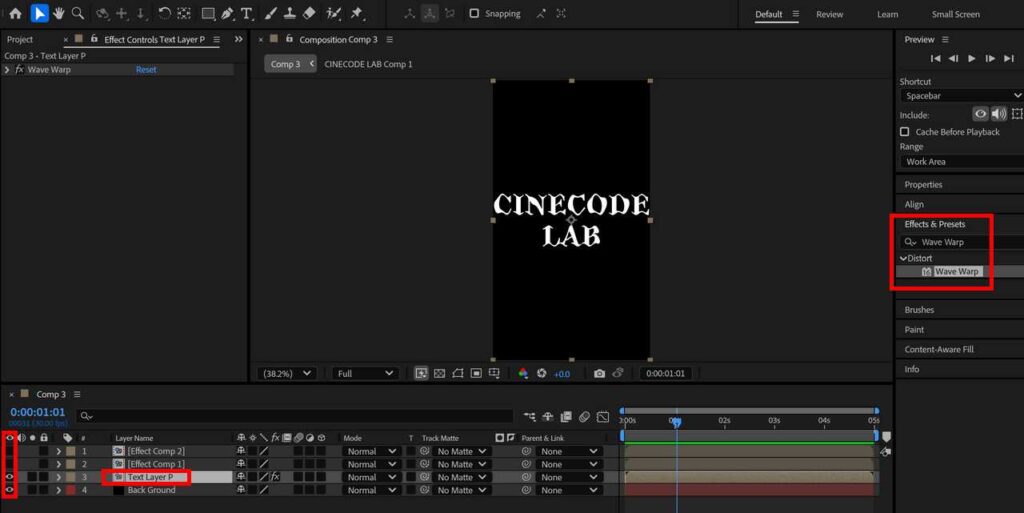1024x513 pixels.
Task: Switch to the Small Screen workspace
Action: (x=955, y=14)
